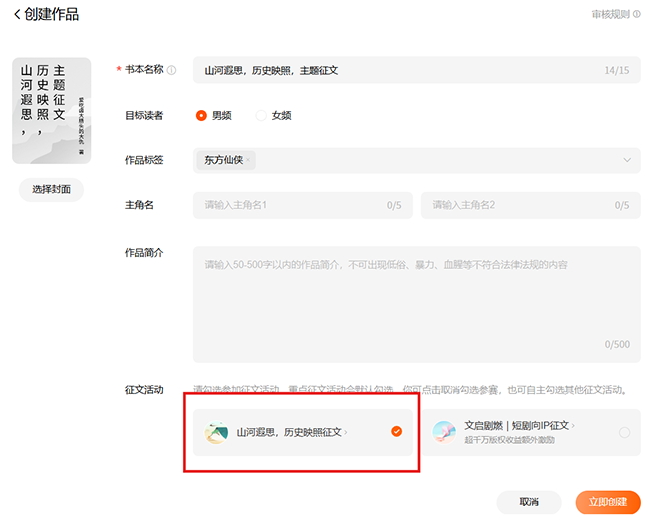Image resolution: width=650 pixels, height=516 pixels.
Task: Remove the 东方仙侠 tag via its x
Action: 249,160
